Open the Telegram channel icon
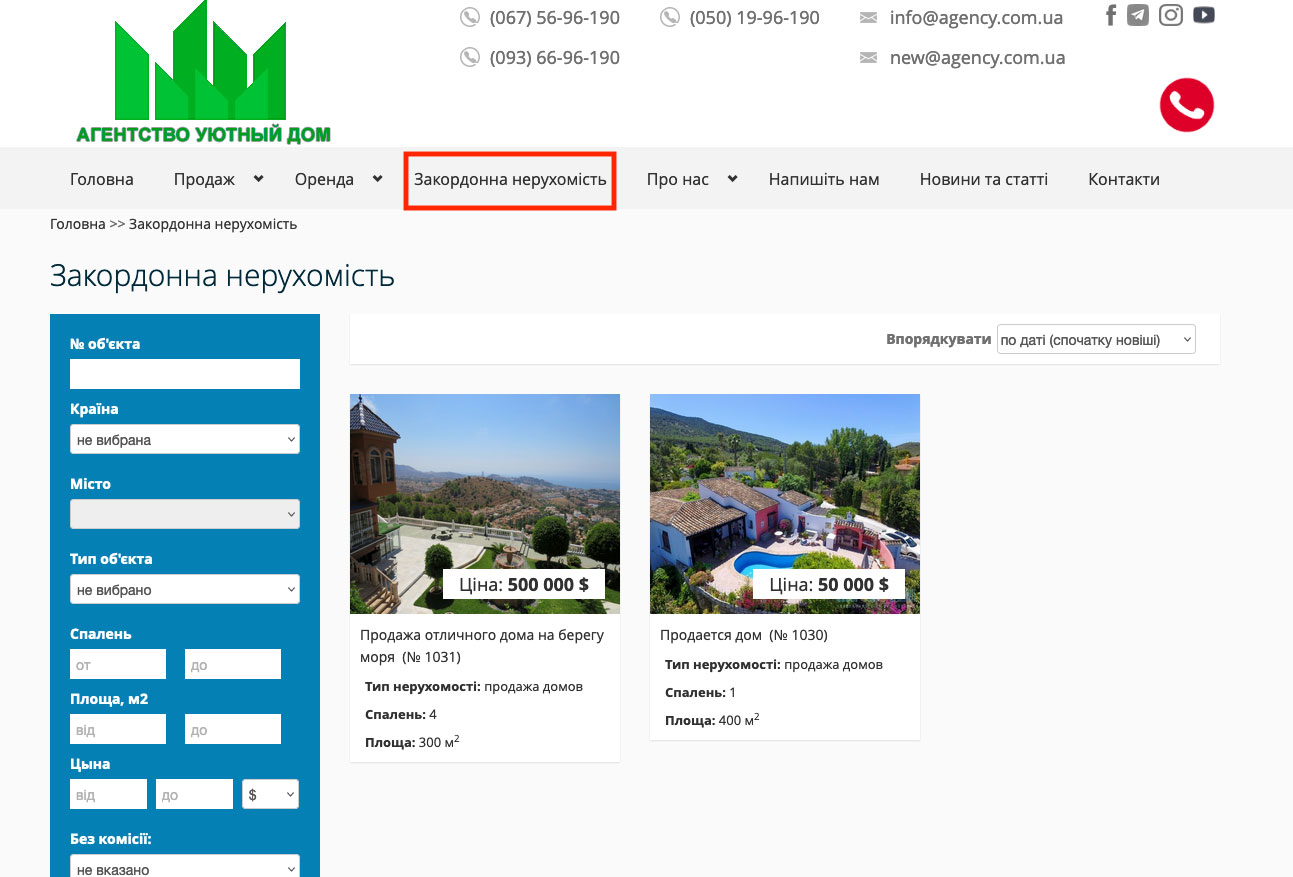The width and height of the screenshot is (1293, 877). click(1138, 15)
